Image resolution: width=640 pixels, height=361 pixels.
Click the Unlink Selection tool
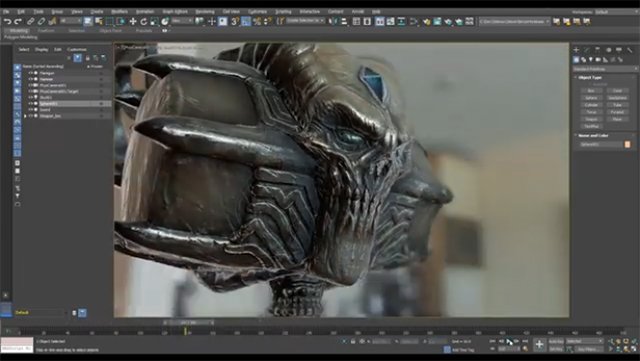[x=41, y=21]
